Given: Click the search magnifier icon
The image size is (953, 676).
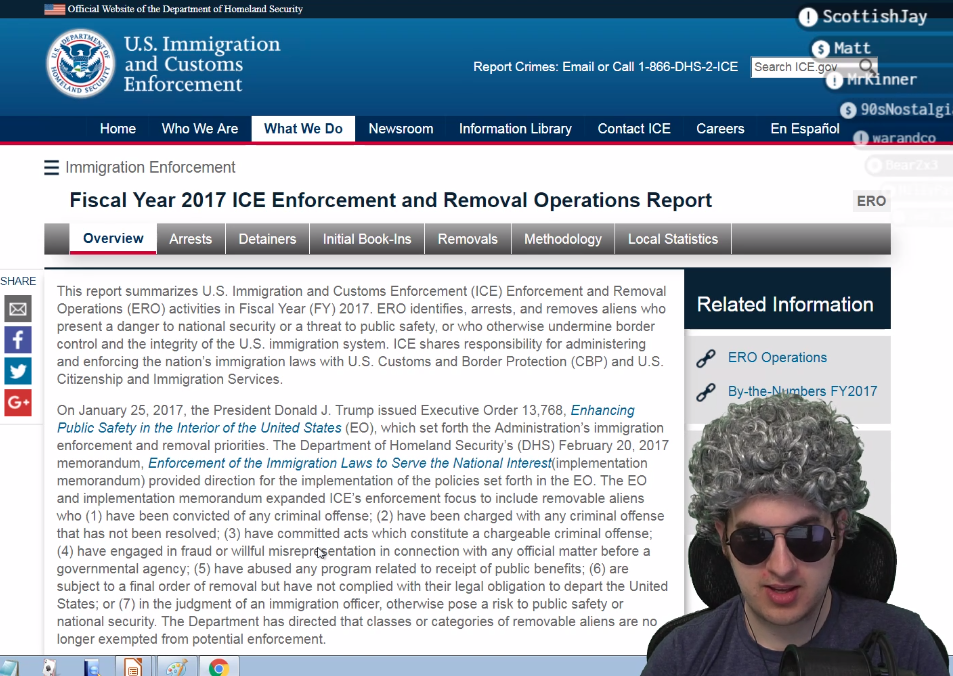Looking at the screenshot, I should point(867,67).
